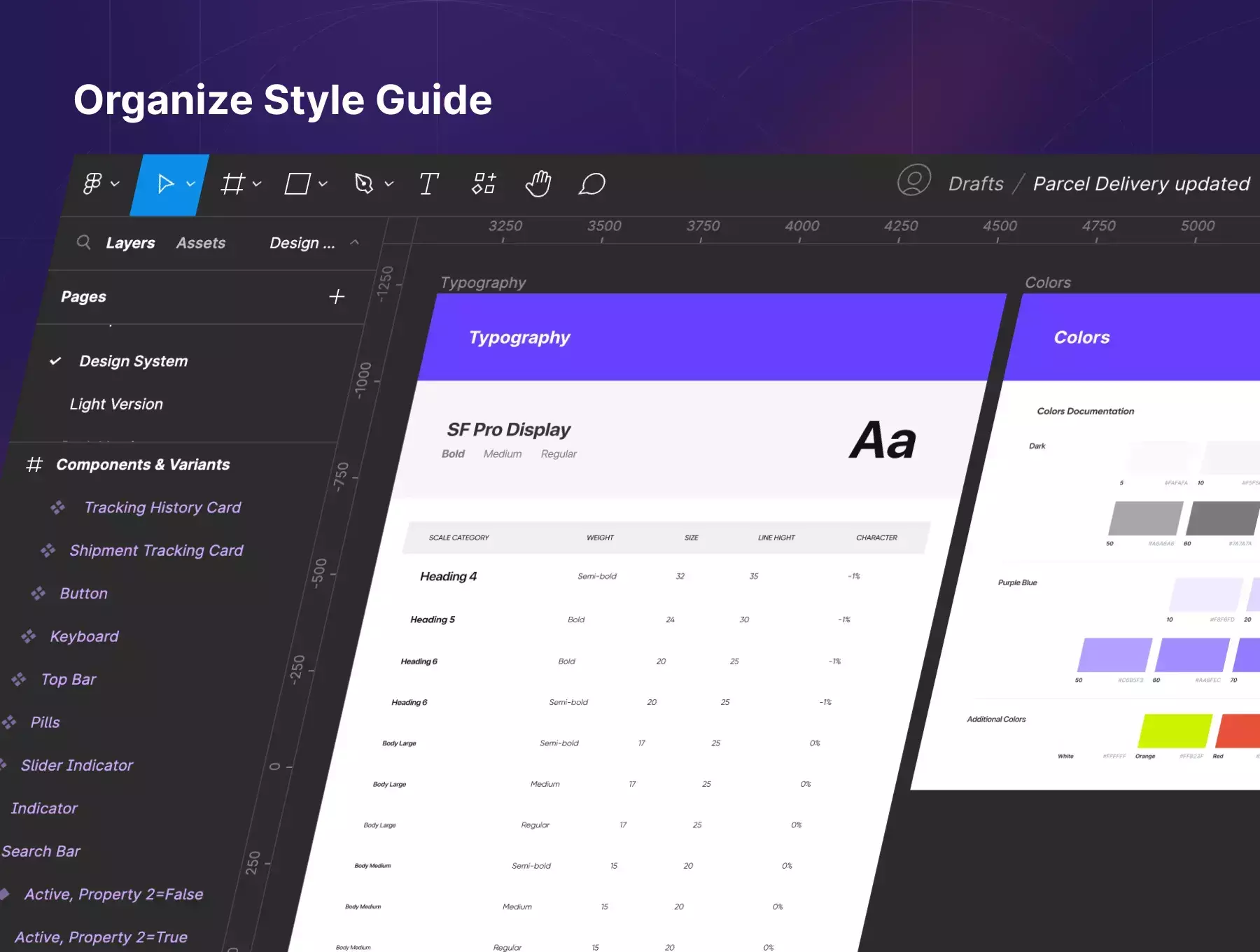The image size is (1260, 952).
Task: Open the main menu dropdown chevron
Action: point(115,183)
